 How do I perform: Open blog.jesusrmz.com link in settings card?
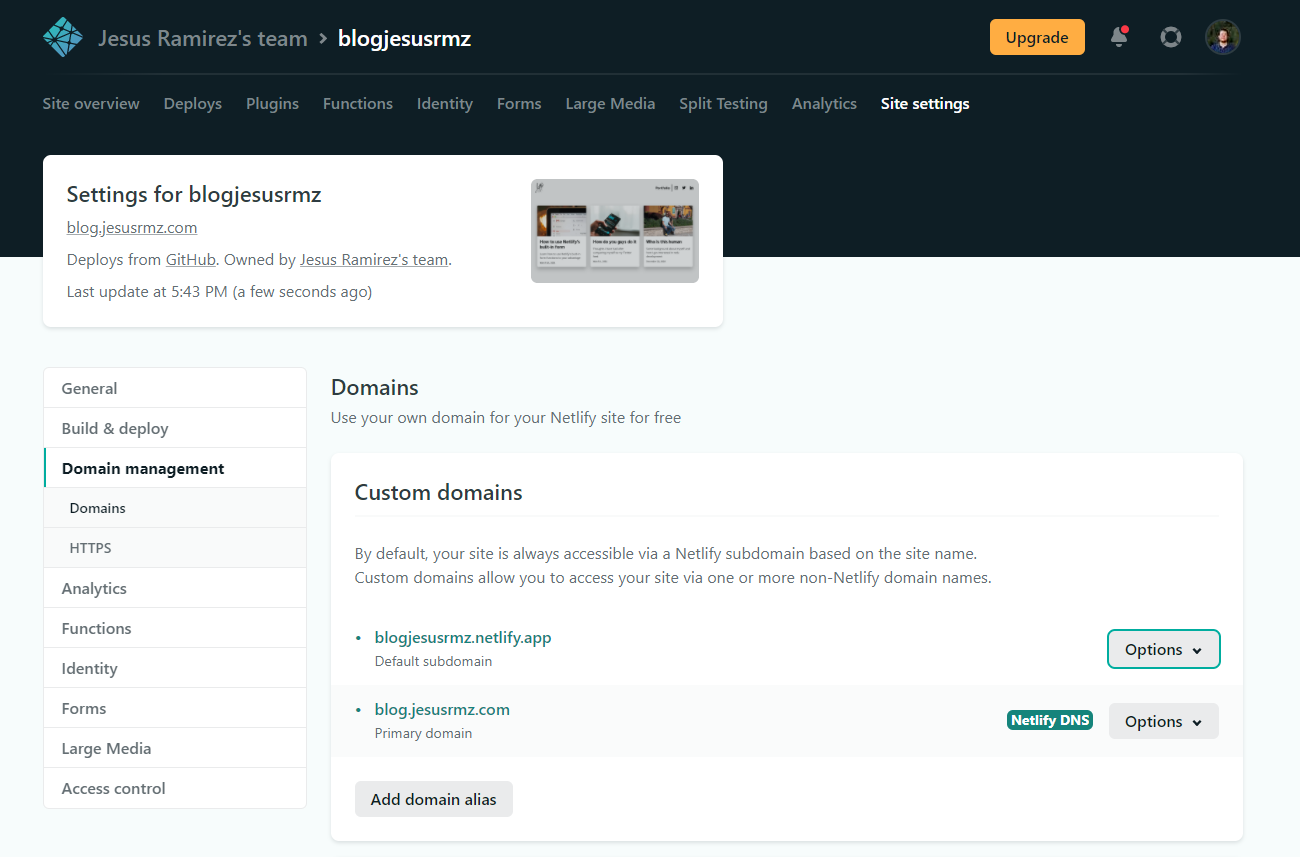pos(132,227)
